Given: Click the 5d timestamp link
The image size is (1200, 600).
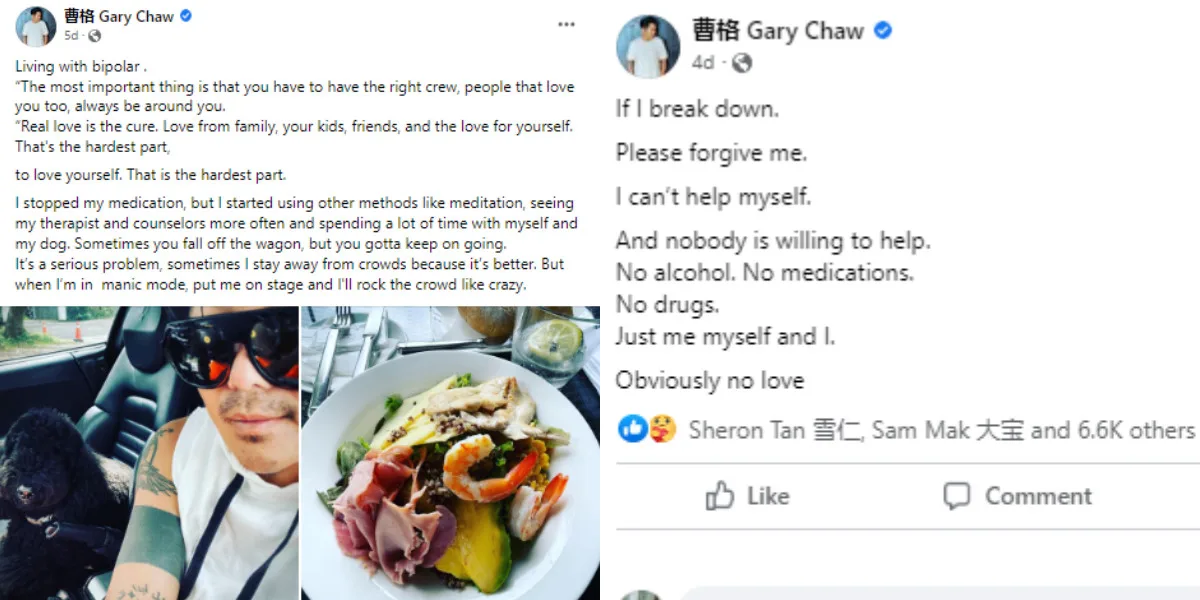Looking at the screenshot, I should coord(71,36).
